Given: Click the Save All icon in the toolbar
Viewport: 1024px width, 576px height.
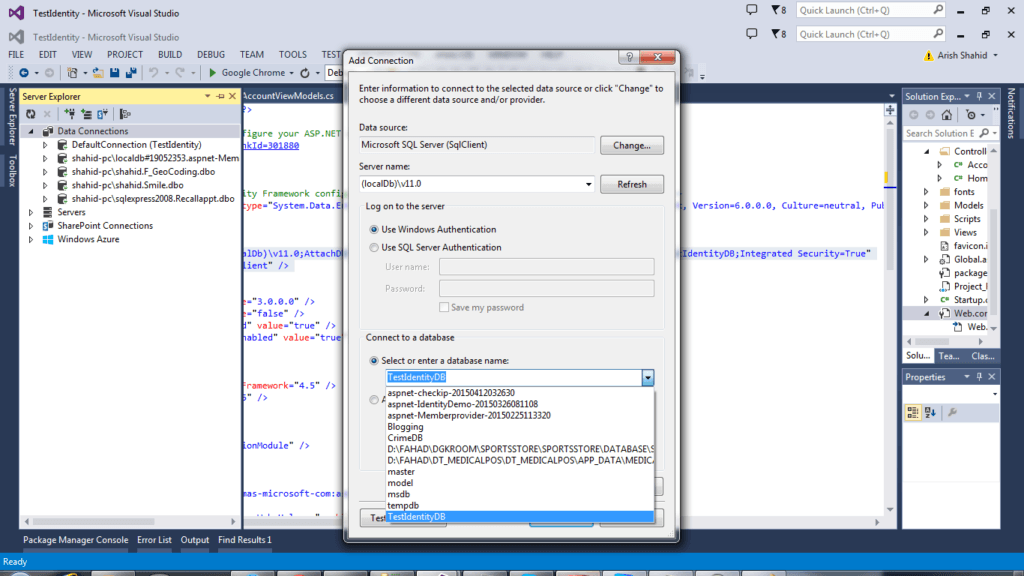Looking at the screenshot, I should pos(131,72).
